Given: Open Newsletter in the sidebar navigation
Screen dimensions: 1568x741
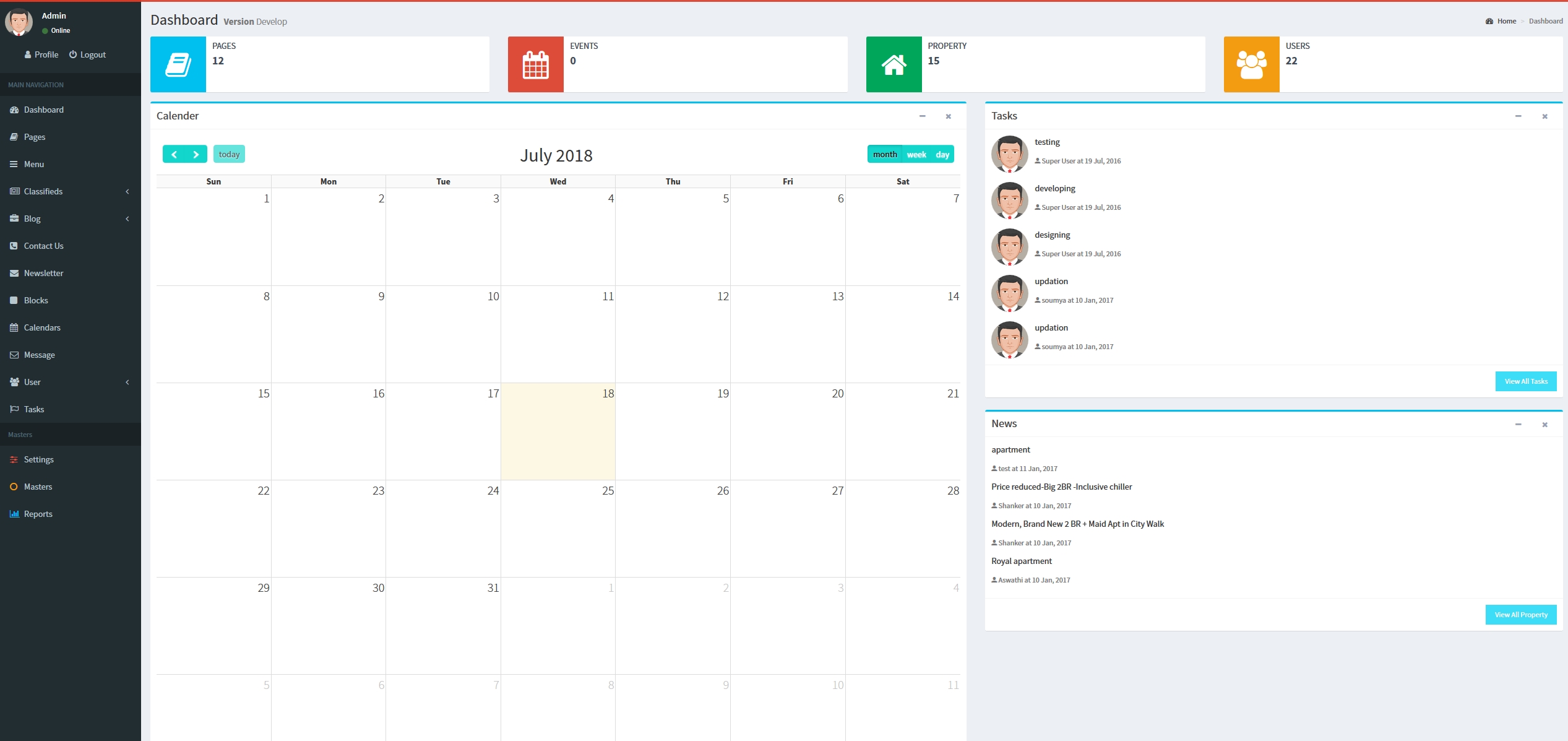Looking at the screenshot, I should tap(43, 273).
